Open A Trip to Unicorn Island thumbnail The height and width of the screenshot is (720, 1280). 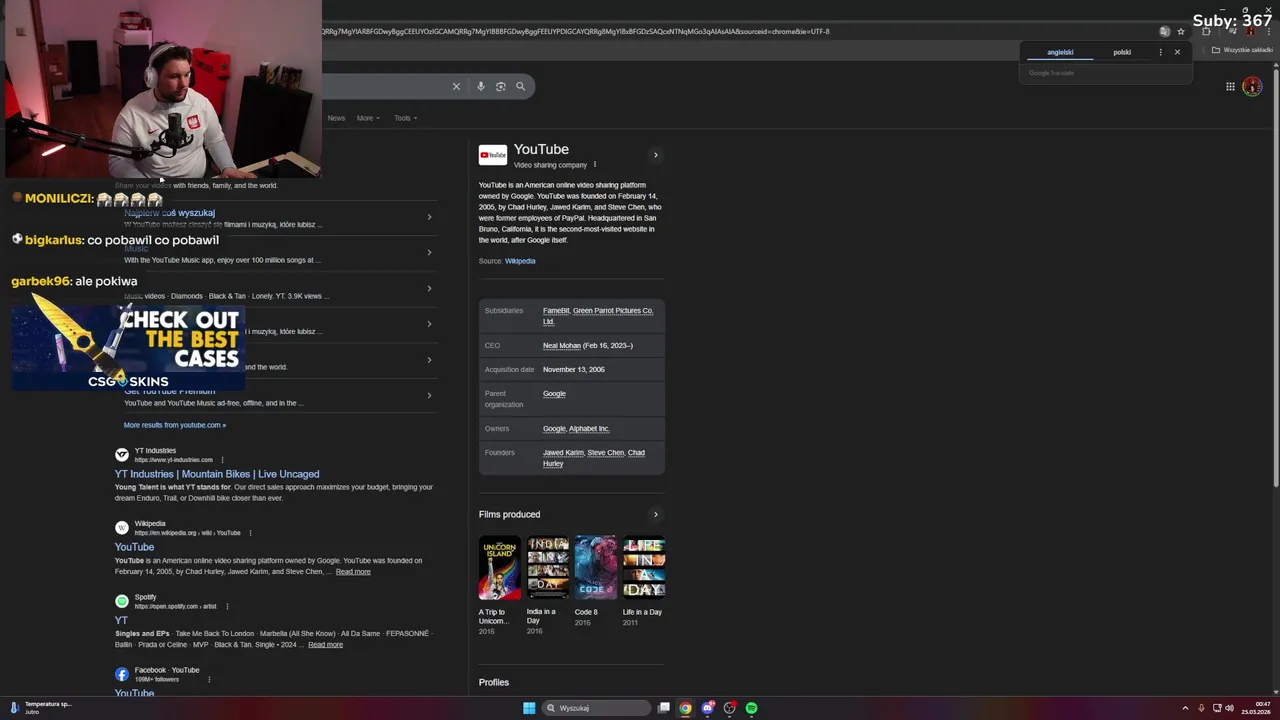pyautogui.click(x=500, y=568)
